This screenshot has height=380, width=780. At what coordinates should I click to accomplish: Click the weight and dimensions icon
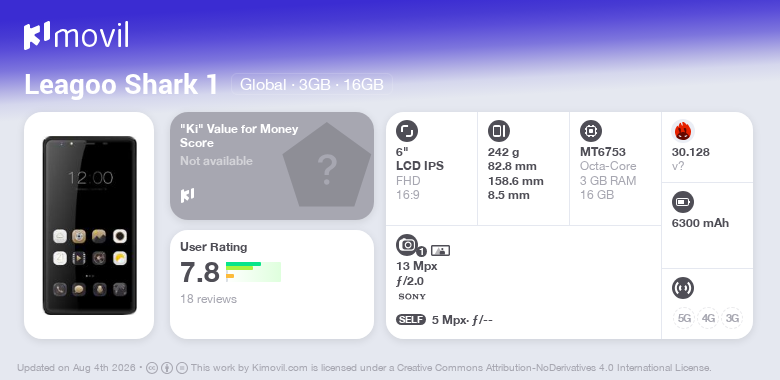pos(498,131)
